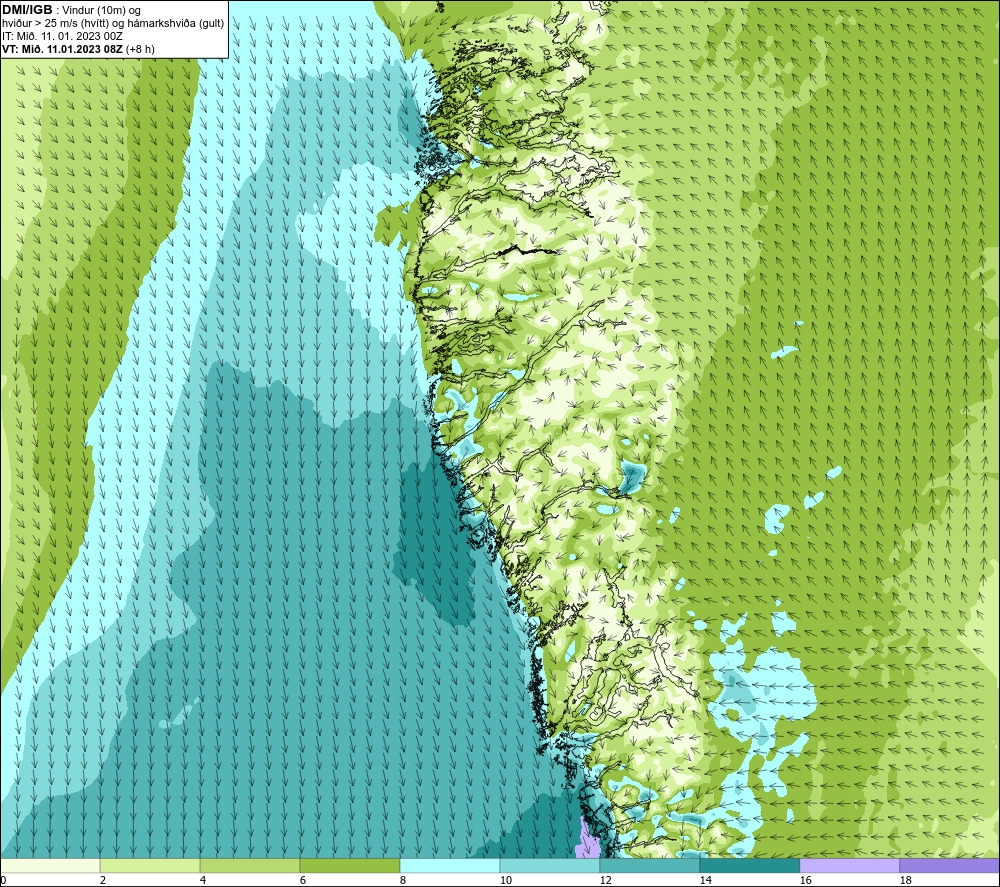Click the legend scale label "8"
Viewport: 1000px width, 887px height.
tap(403, 881)
